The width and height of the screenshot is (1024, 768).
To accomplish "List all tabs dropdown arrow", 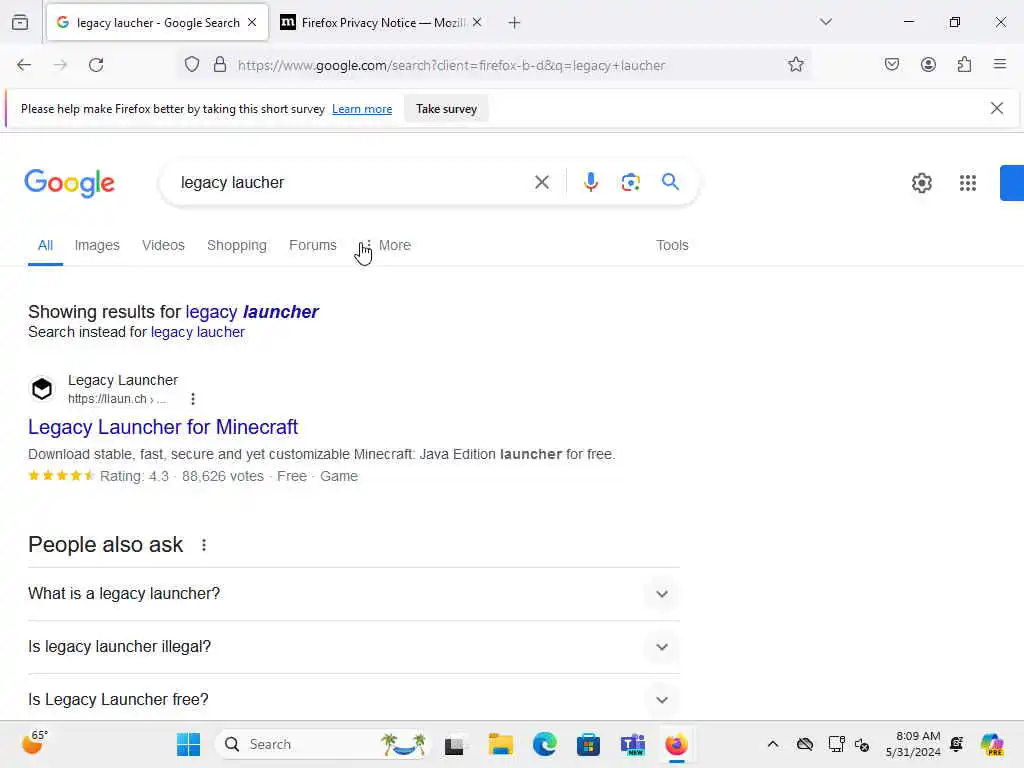I will click(825, 22).
